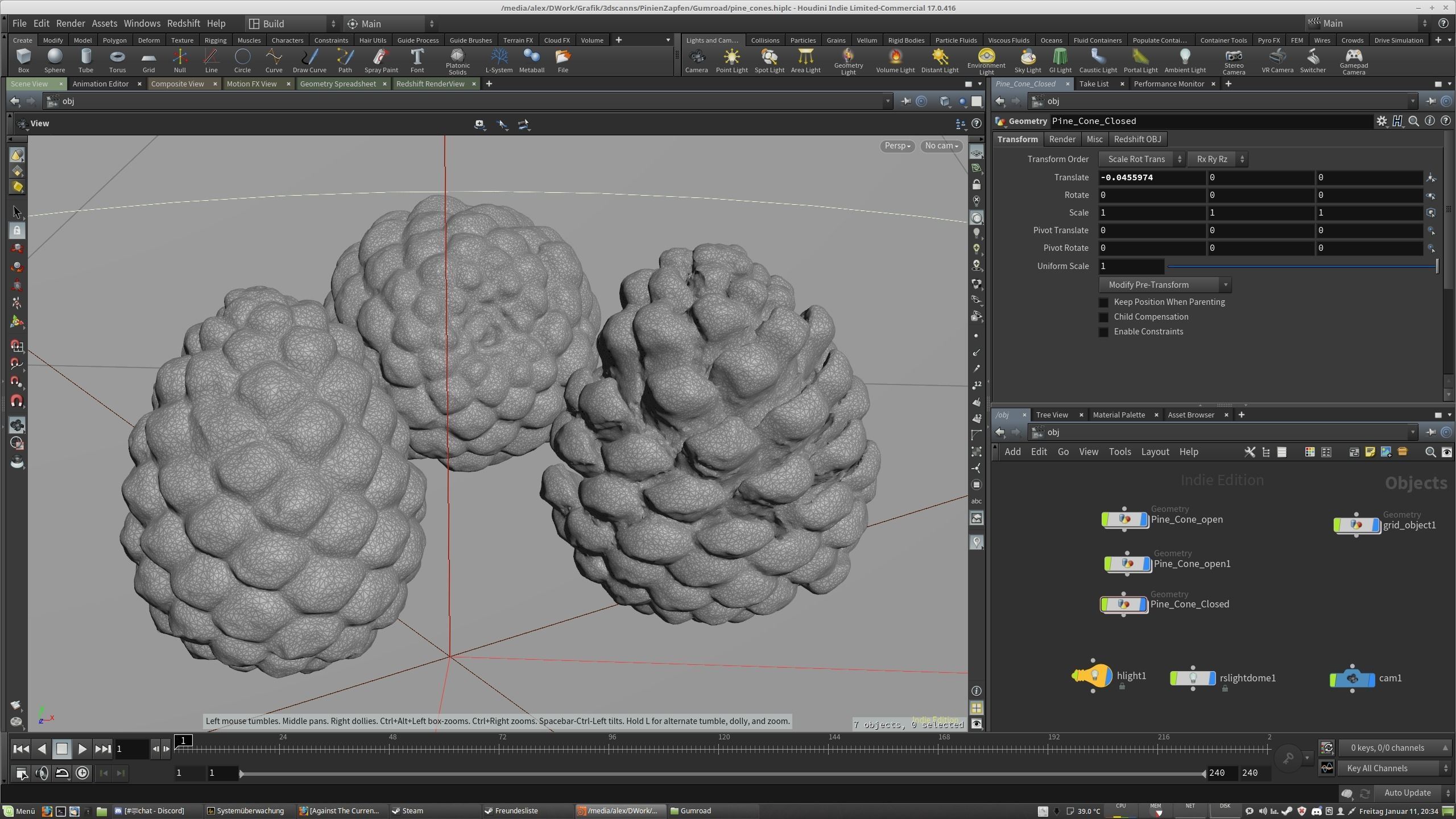The image size is (1456, 819).
Task: Select the File shelf tool
Action: [562, 60]
